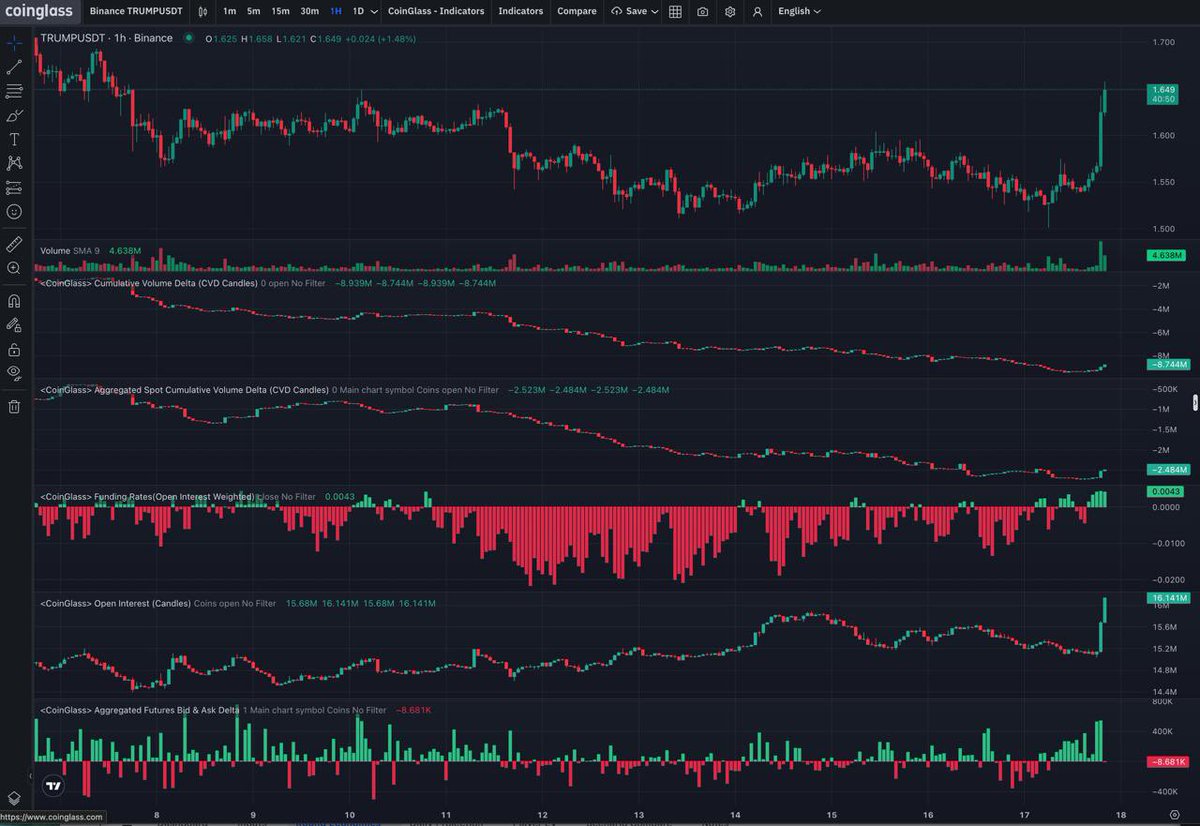
Task: Switch to the 1m timeframe
Action: [x=230, y=11]
